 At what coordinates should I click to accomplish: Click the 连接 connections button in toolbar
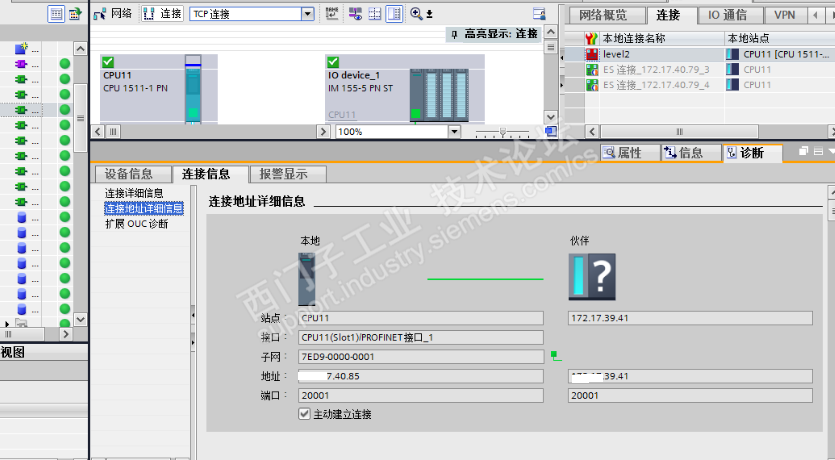162,13
